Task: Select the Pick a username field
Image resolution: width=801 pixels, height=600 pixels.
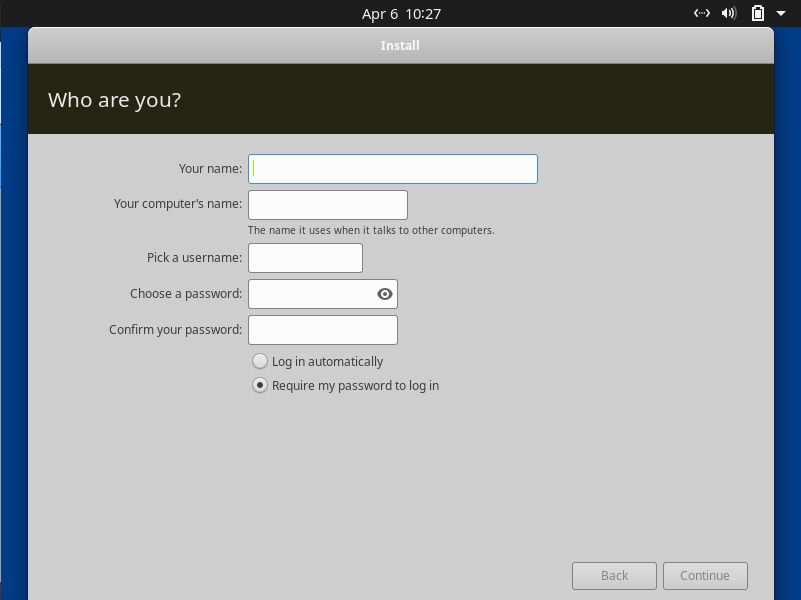Action: (x=305, y=258)
